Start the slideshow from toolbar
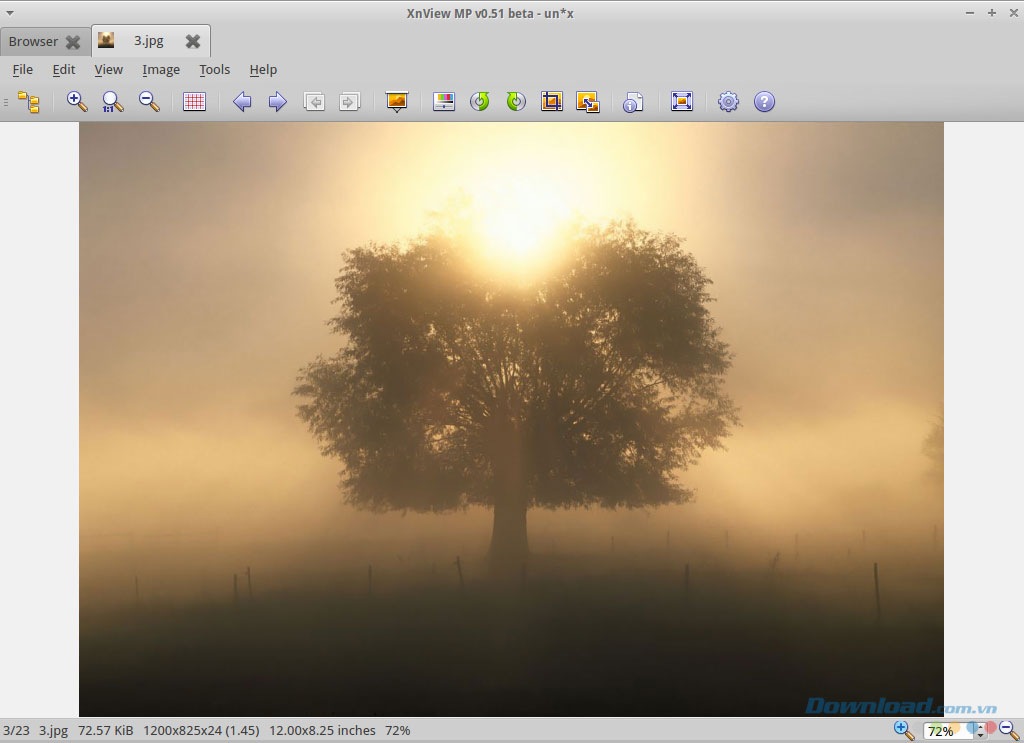The image size is (1024, 743). [397, 101]
